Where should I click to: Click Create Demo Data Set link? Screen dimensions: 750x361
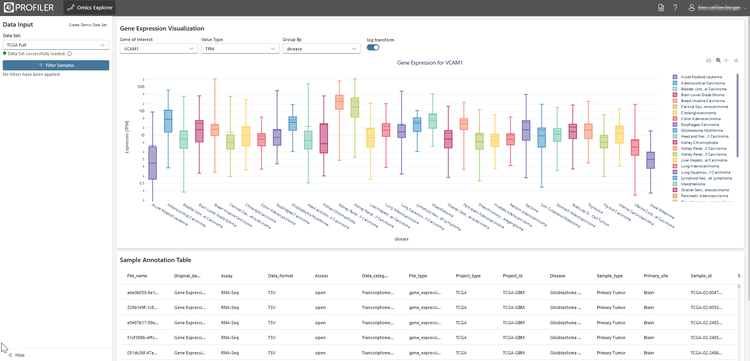[88, 24]
